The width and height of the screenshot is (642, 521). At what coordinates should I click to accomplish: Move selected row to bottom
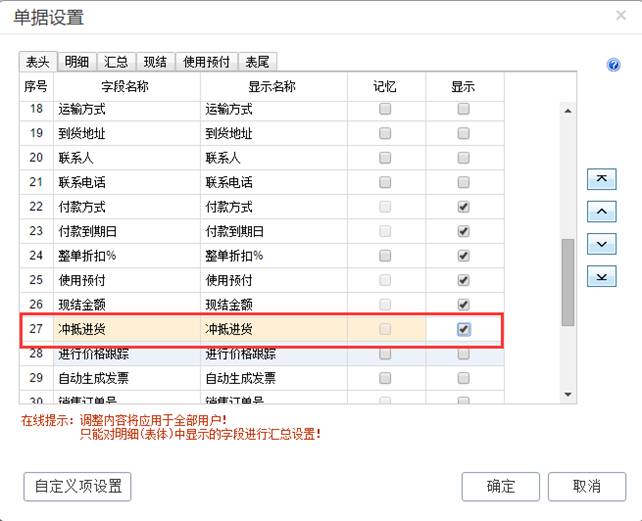(601, 276)
